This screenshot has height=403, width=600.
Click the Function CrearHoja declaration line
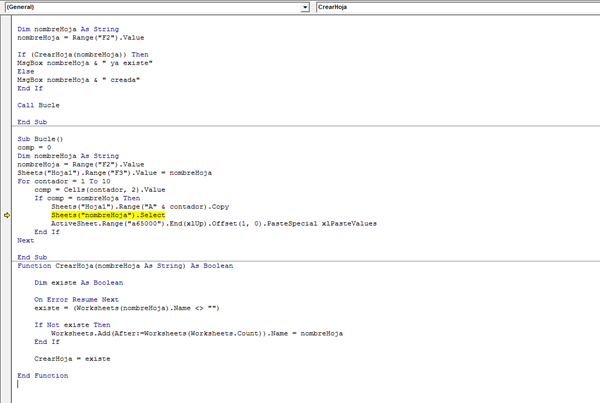pos(125,266)
